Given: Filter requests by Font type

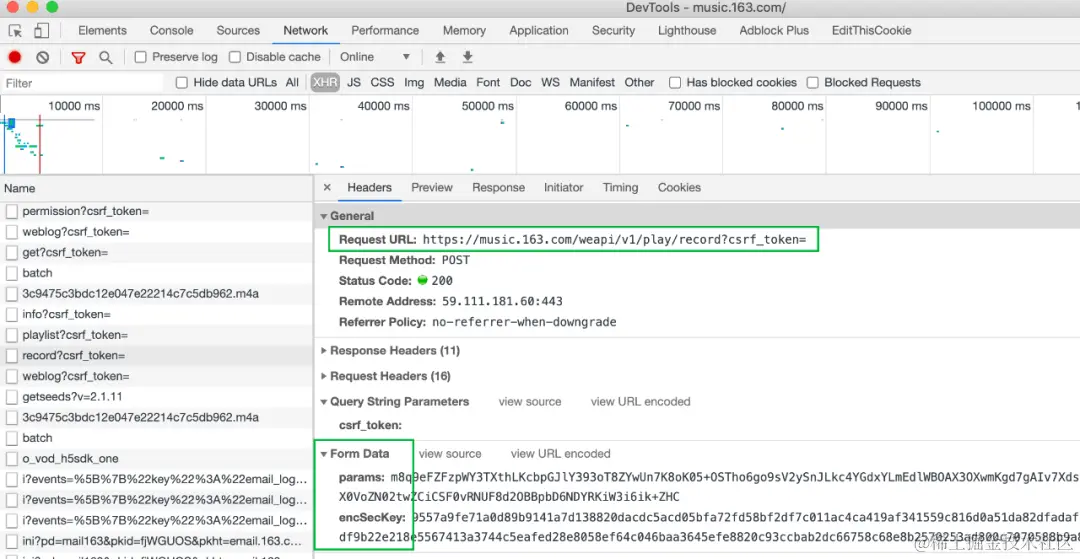Looking at the screenshot, I should point(488,83).
